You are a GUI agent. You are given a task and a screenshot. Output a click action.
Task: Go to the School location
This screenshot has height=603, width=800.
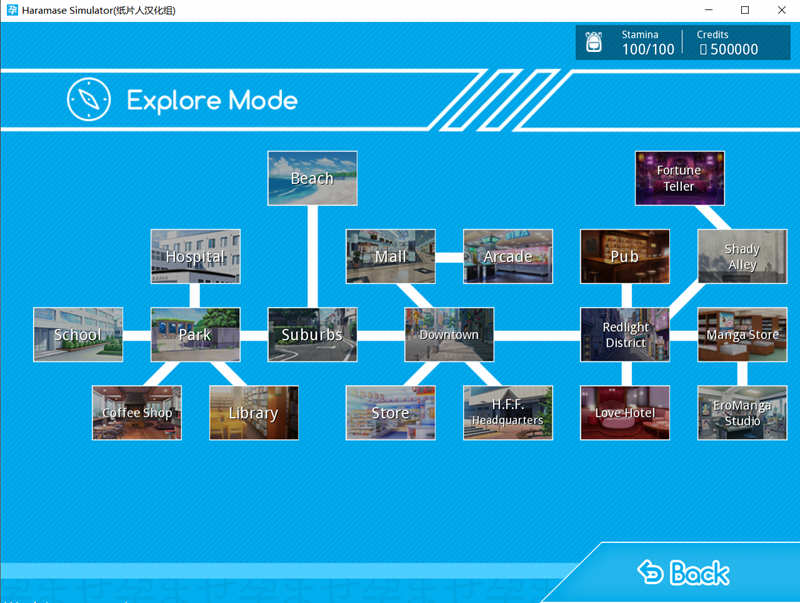[78, 334]
